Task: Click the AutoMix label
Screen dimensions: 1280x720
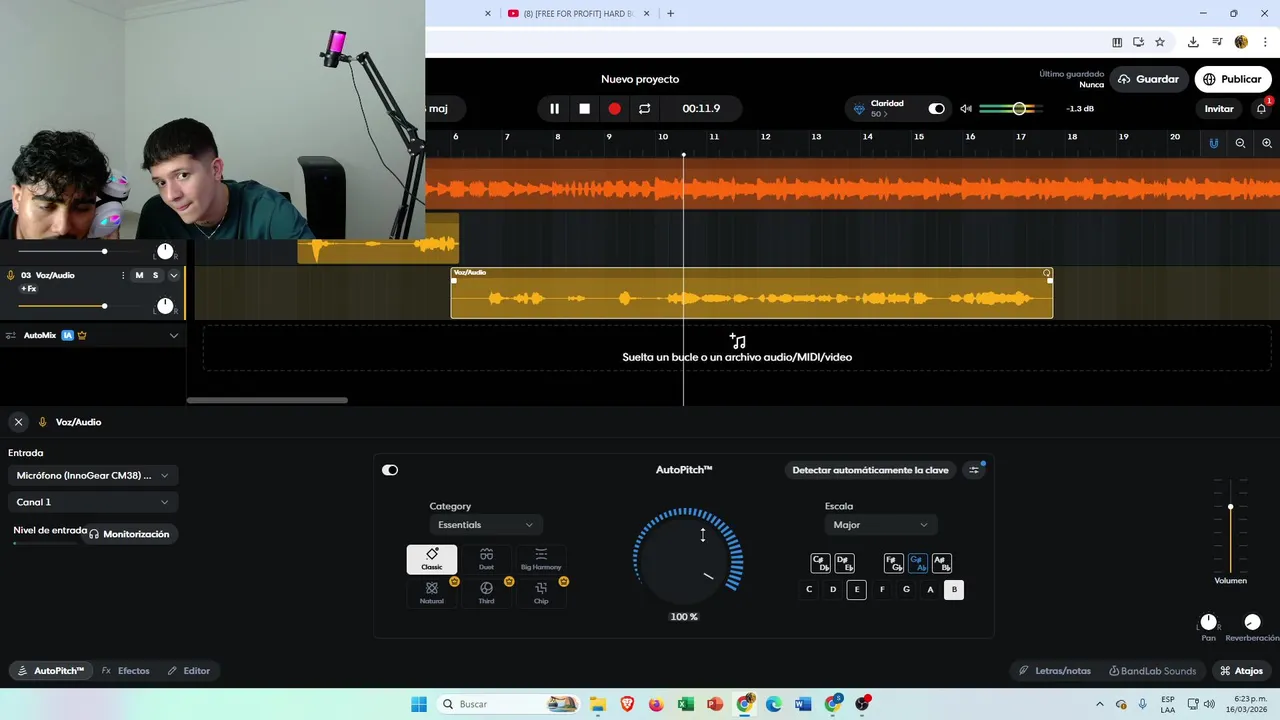Action: coord(40,336)
